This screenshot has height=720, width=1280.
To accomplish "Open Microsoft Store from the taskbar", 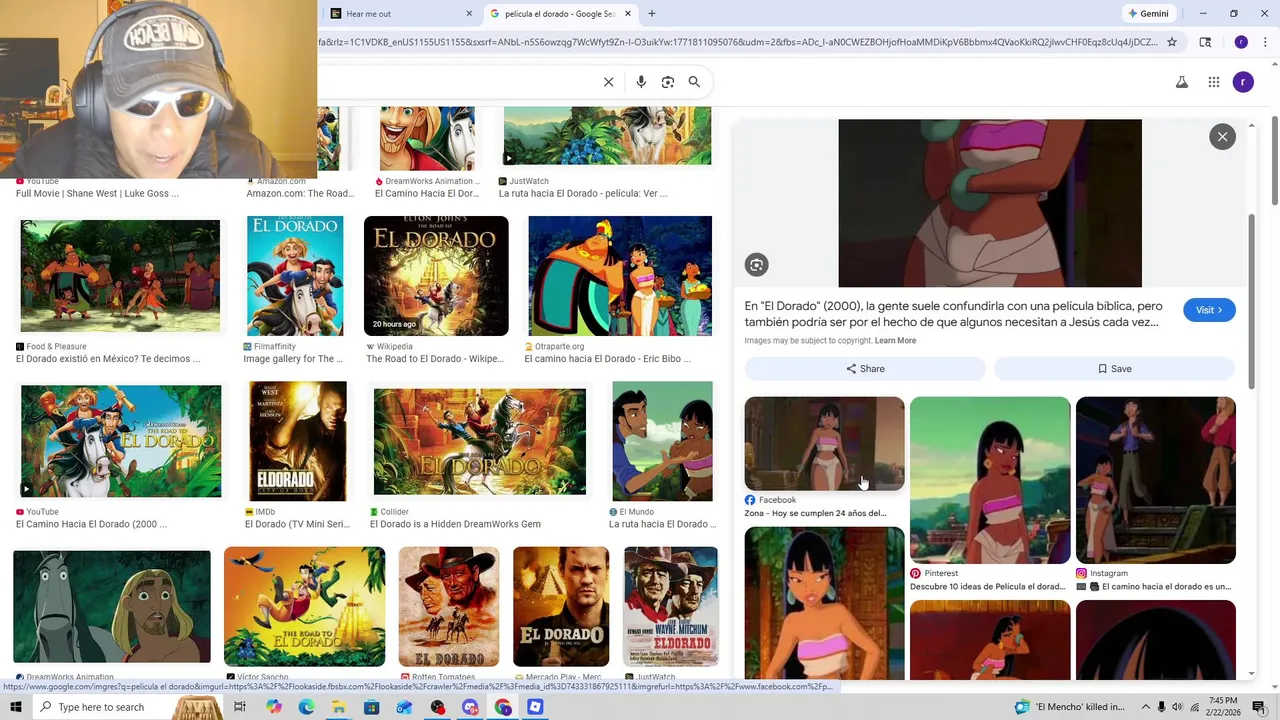I will [372, 707].
